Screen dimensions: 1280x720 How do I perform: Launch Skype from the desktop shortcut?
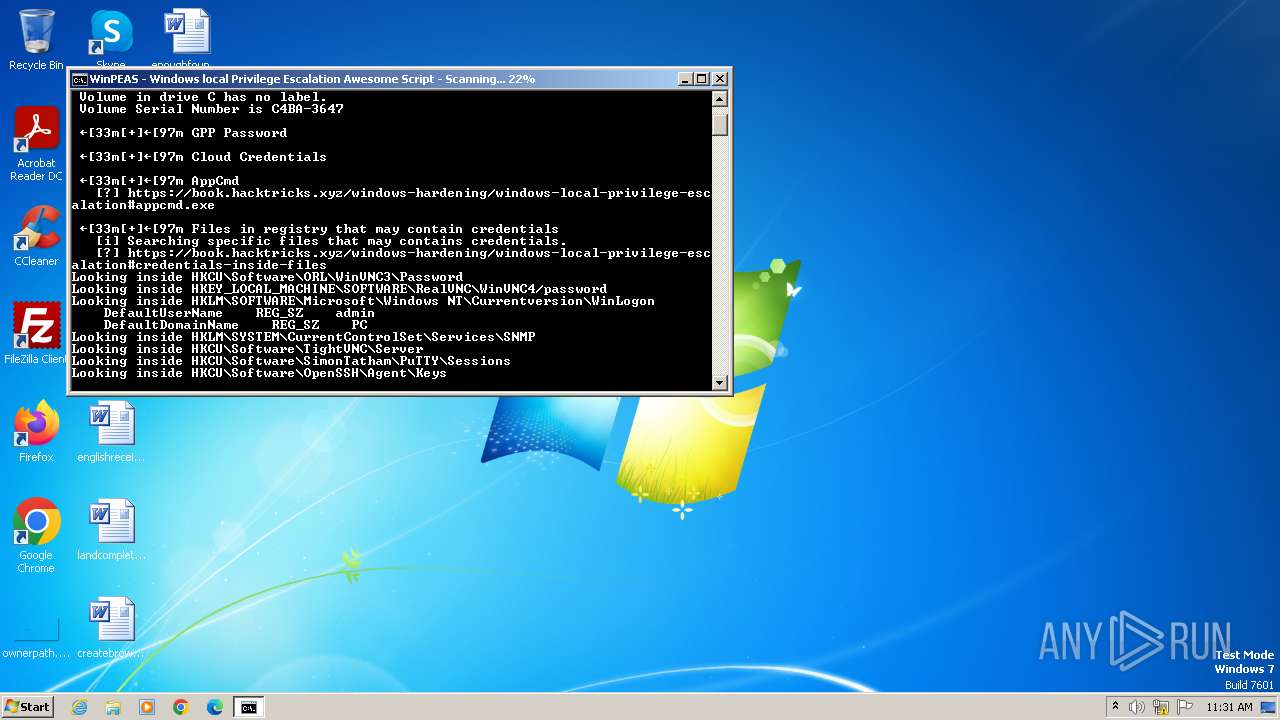(111, 40)
